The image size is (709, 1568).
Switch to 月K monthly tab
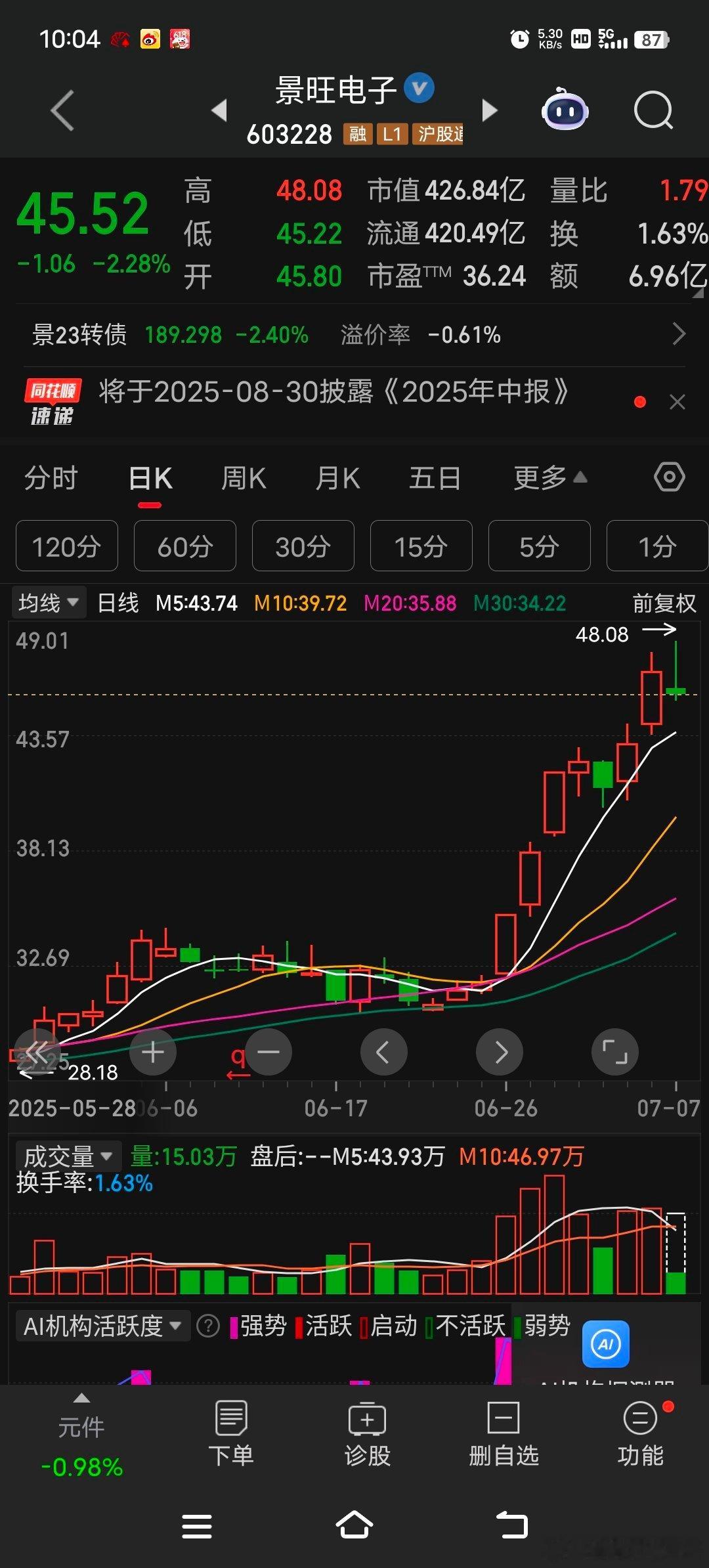[x=338, y=477]
